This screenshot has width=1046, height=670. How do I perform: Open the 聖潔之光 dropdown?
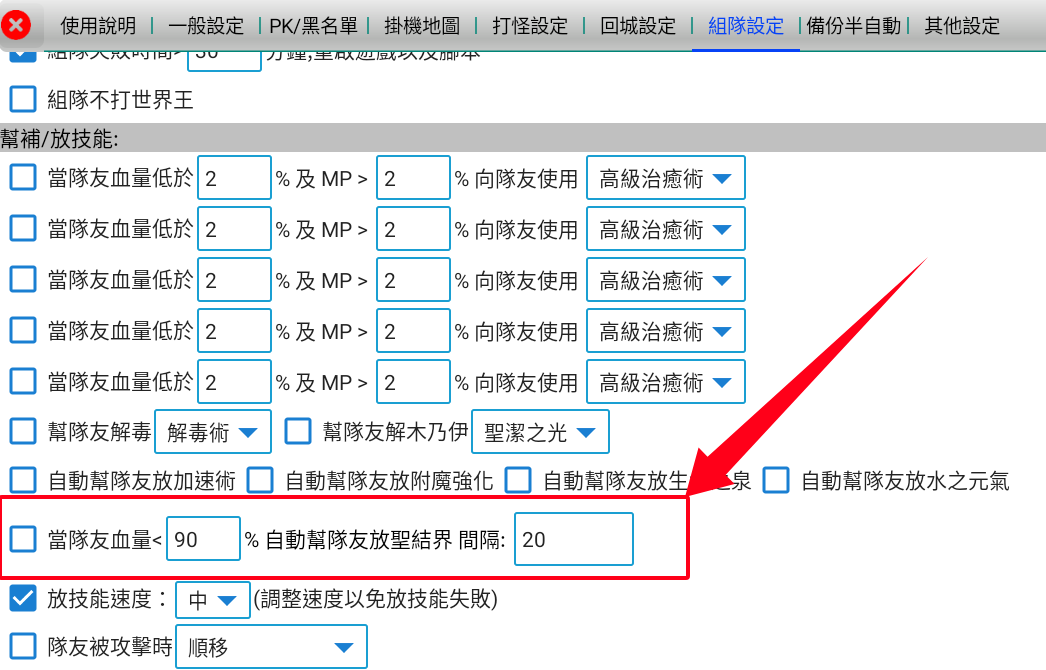click(539, 432)
